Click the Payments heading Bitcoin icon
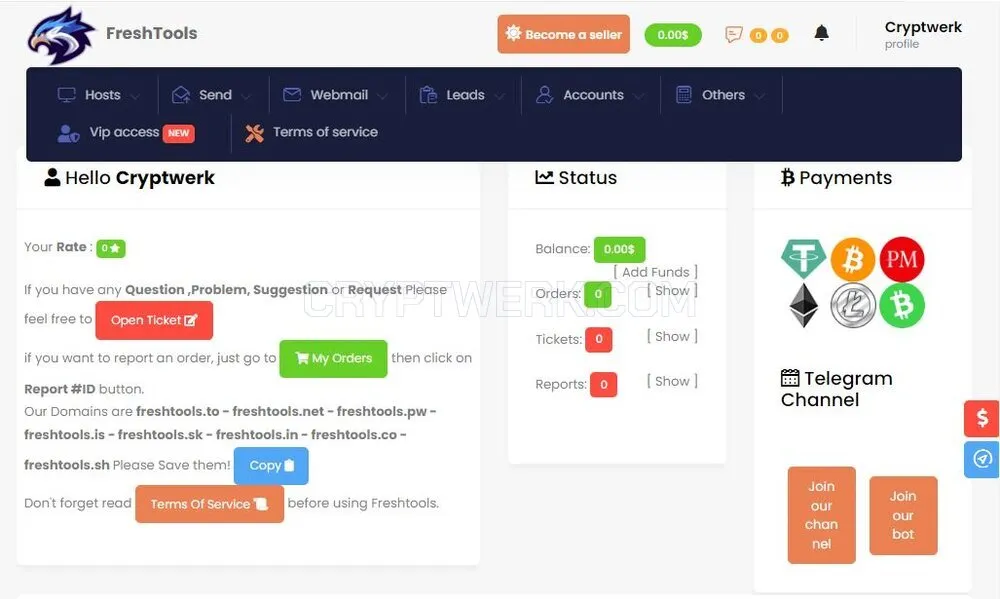This screenshot has height=599, width=1000. 788,177
